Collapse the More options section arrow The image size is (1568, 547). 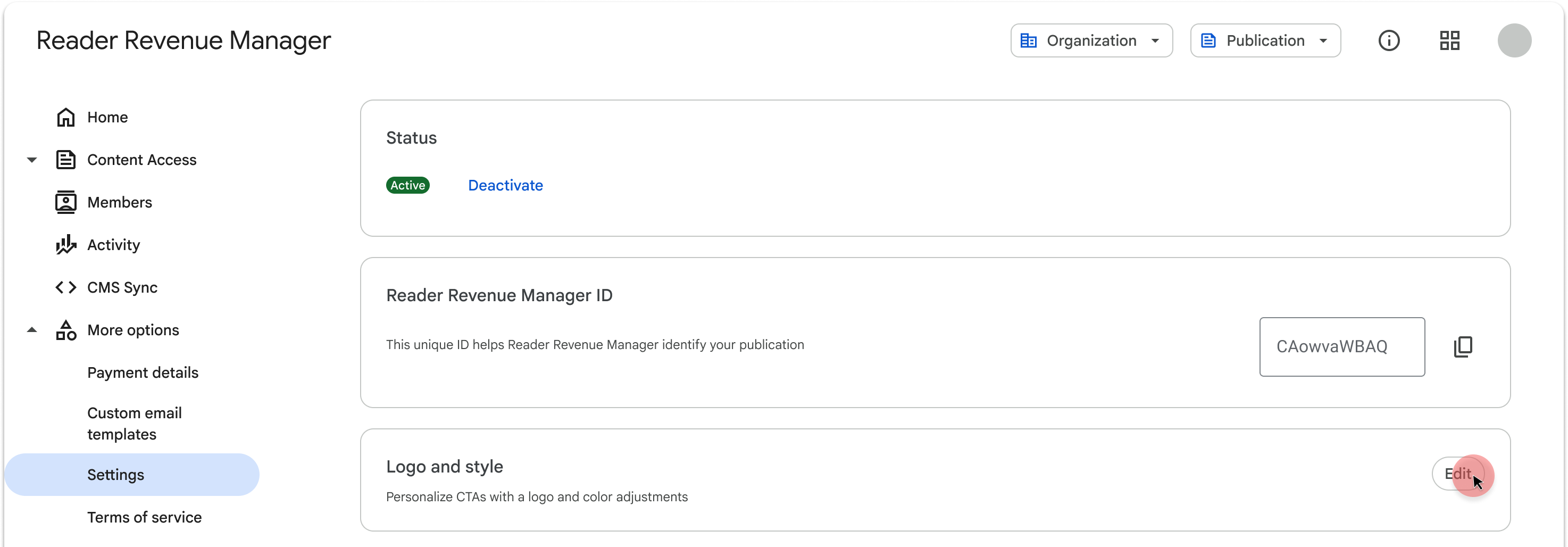[32, 330]
